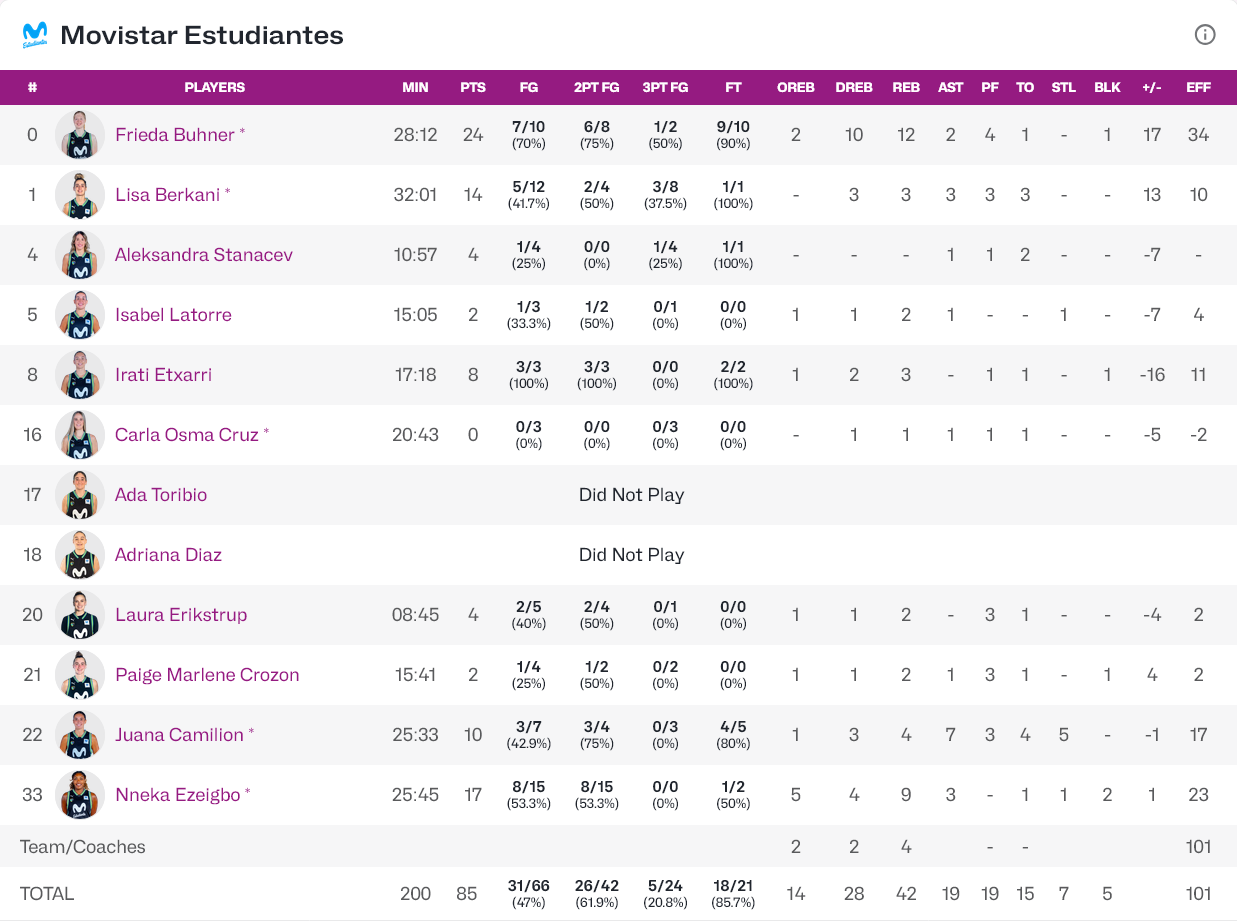1237x921 pixels.
Task: Click Frieda Buhner's avatar photo
Action: pos(80,135)
